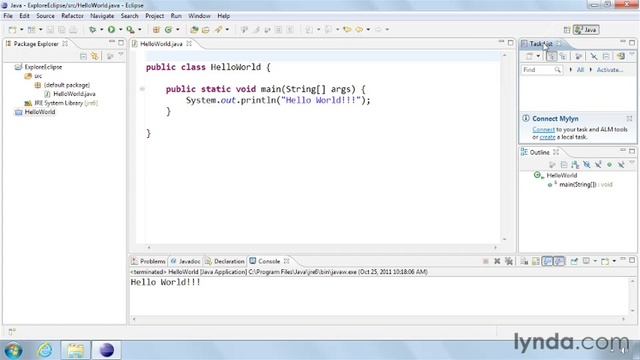
Task: Open Windows Explorer from the taskbar
Action: (x=76, y=350)
